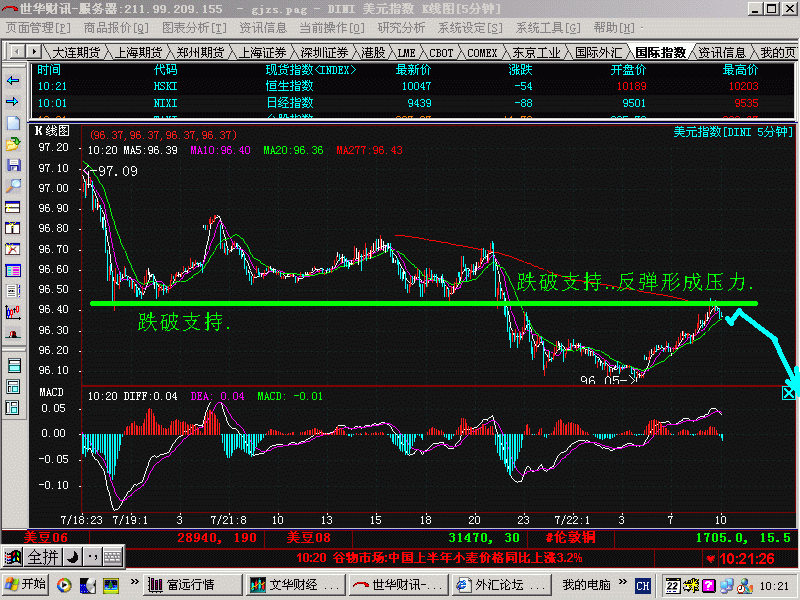Switch to the 外汇论坛 taskbar window
This screenshot has height=600, width=800.
click(x=501, y=585)
